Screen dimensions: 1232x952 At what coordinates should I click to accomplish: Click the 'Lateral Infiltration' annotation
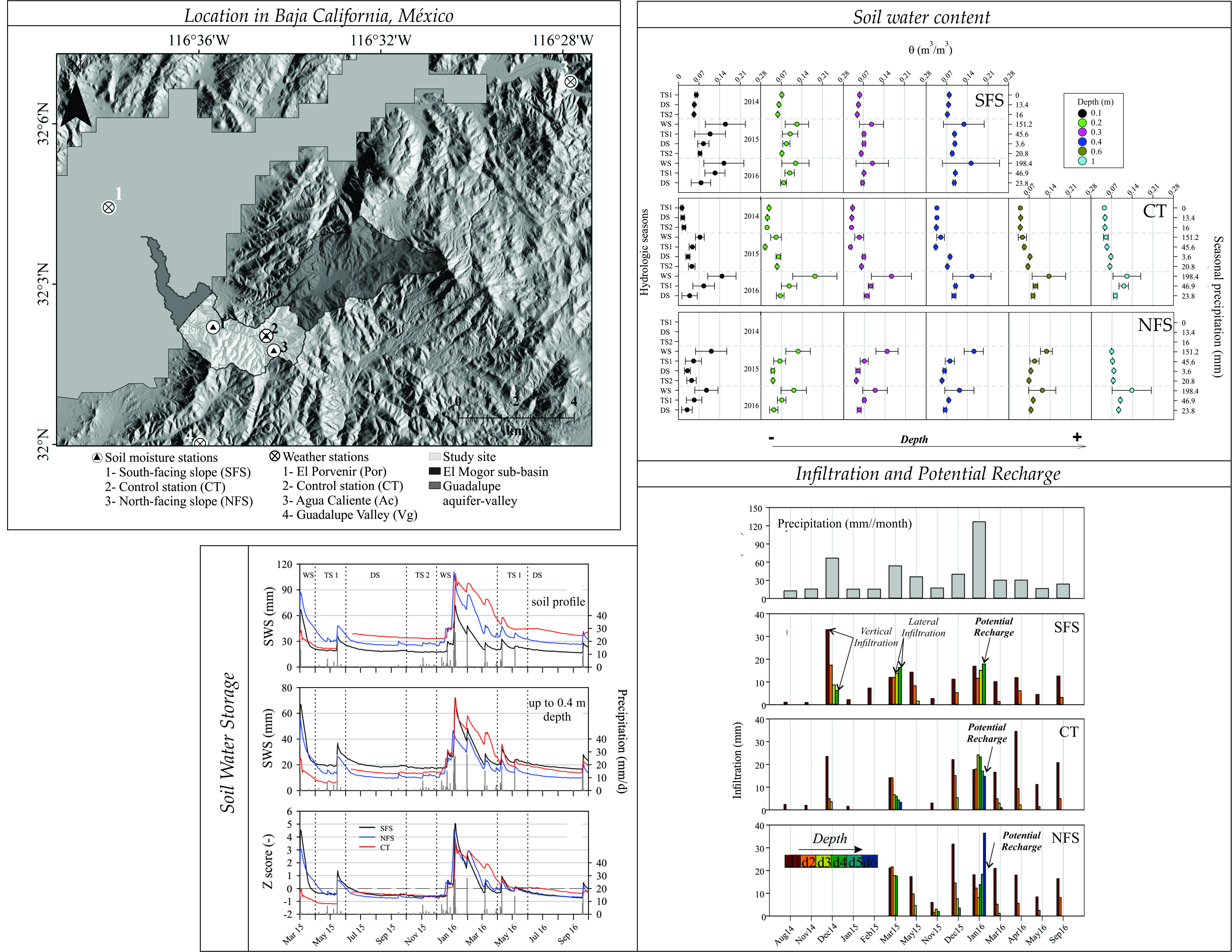pos(924,627)
